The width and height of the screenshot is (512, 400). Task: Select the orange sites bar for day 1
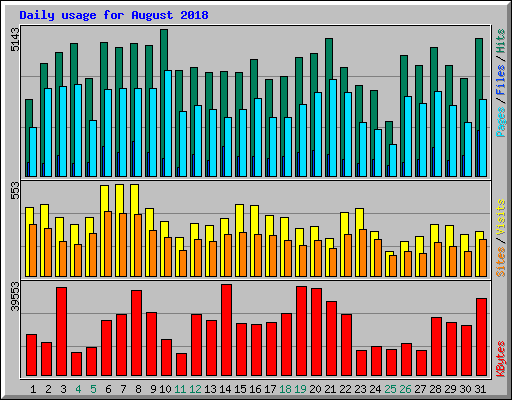33,250
